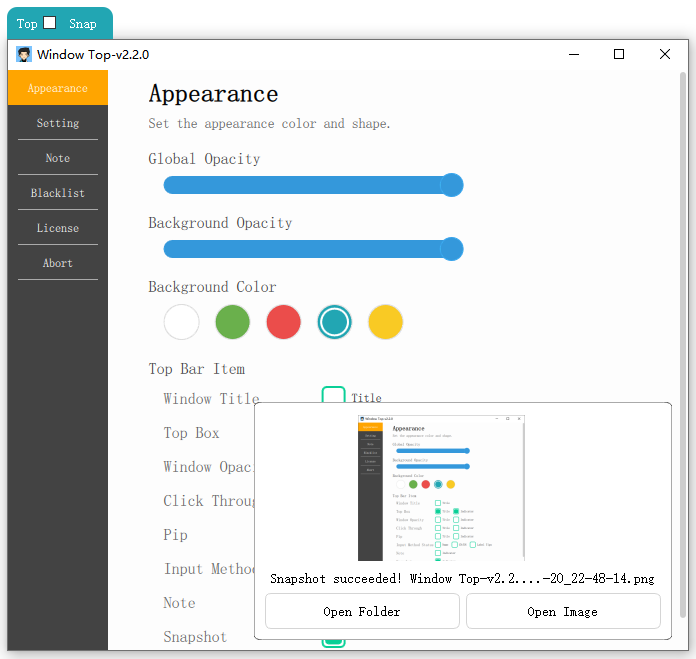Click the snapshot preview thumbnail
The height and width of the screenshot is (659, 696).
441,488
